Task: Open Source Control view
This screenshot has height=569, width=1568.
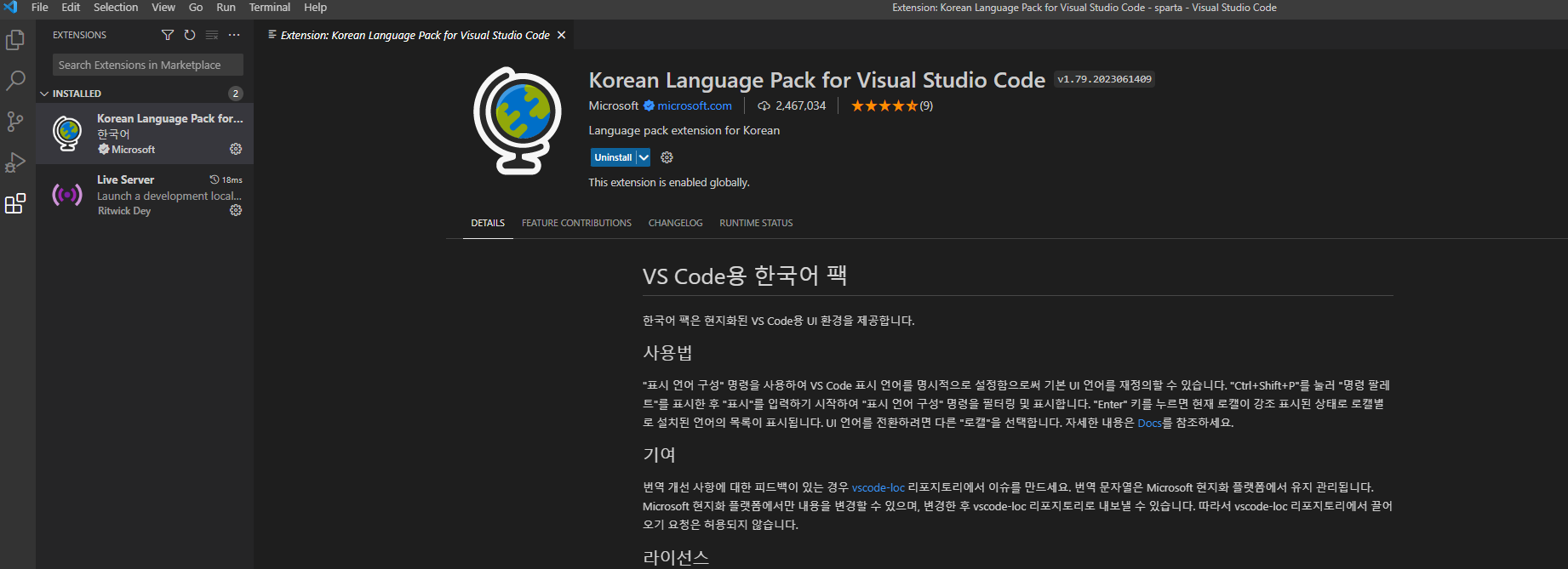Action: click(15, 122)
